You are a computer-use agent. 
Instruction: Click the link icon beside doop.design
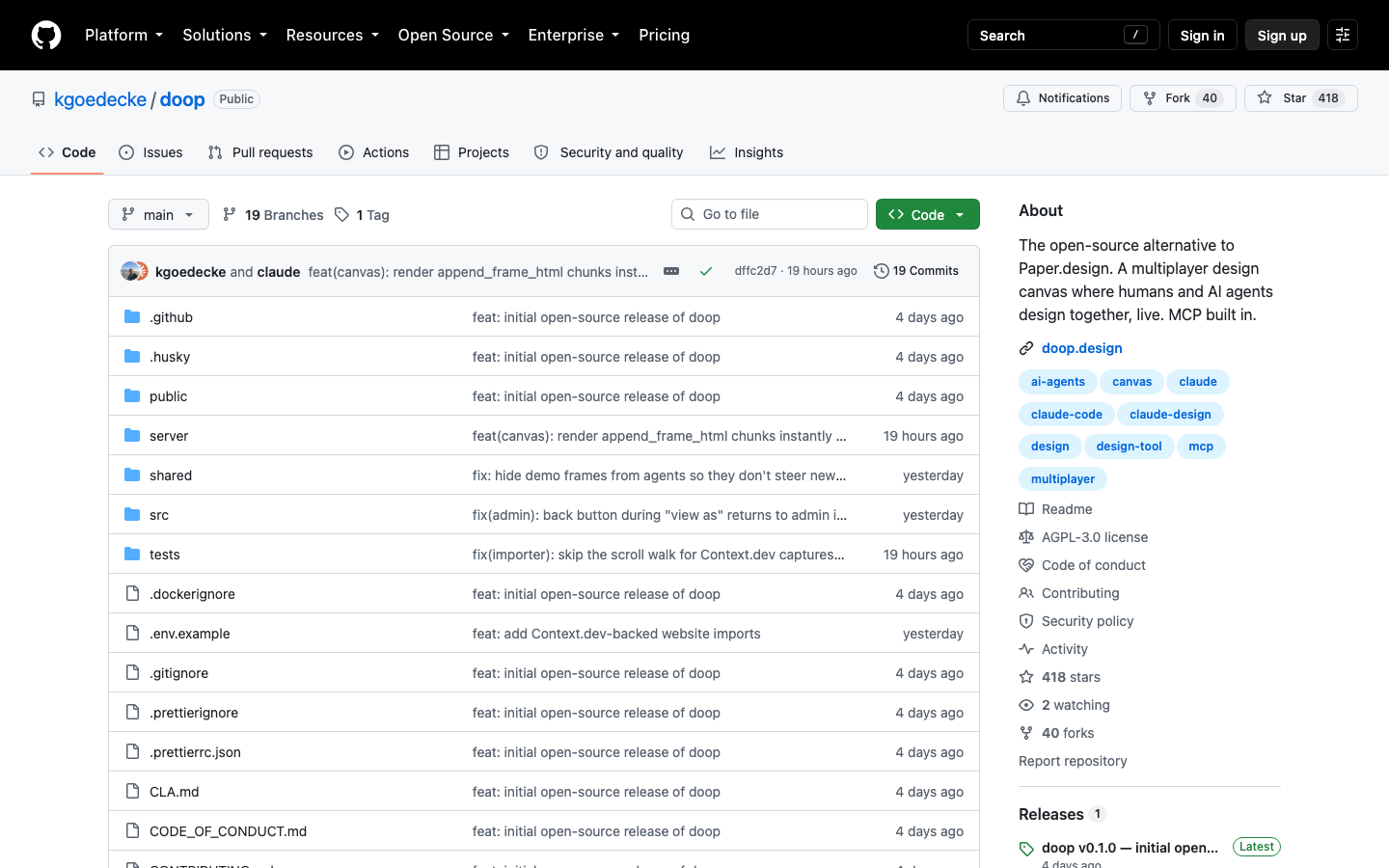(1026, 348)
